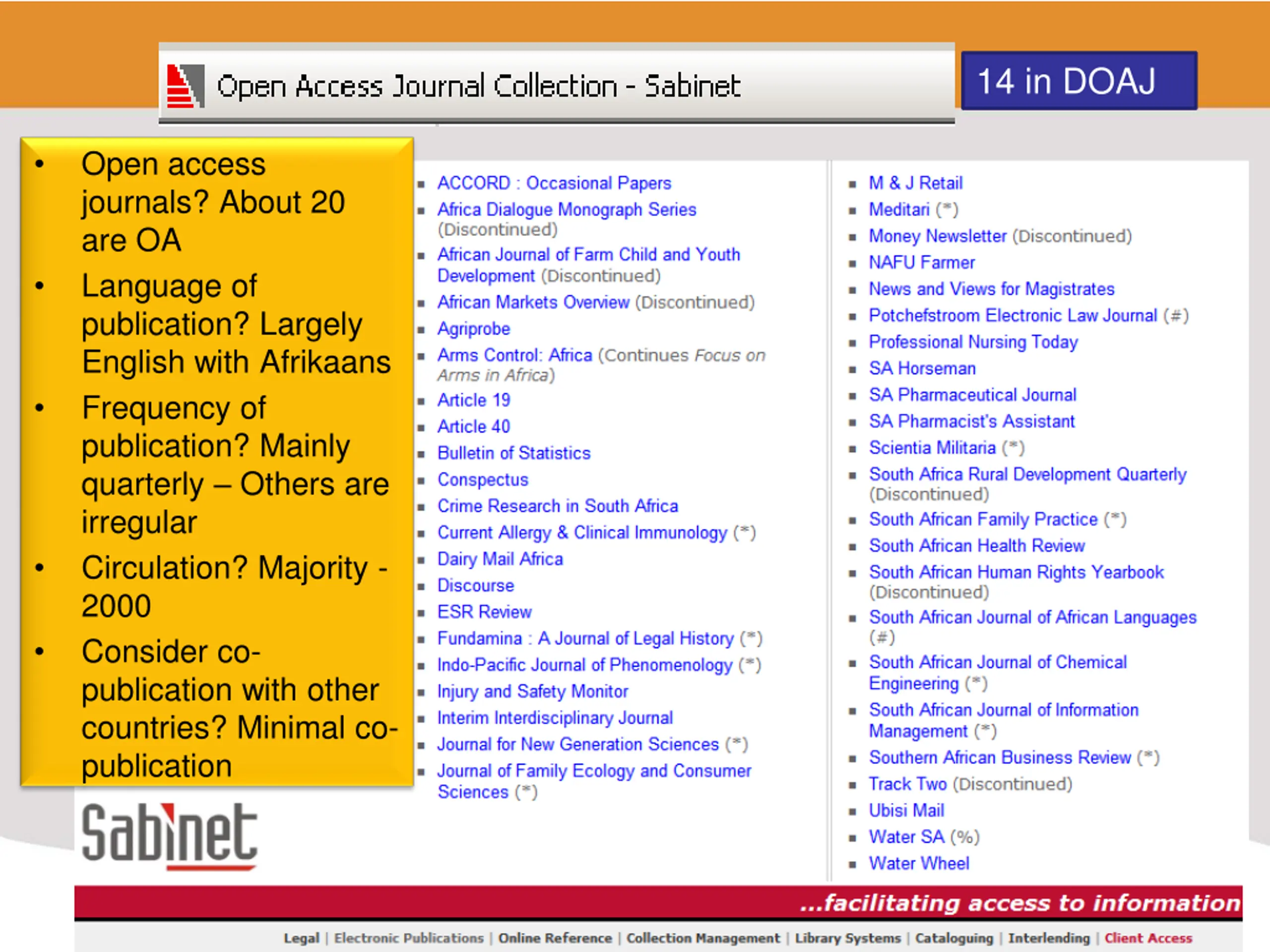Open the Client Access footer link
The width and height of the screenshot is (1270, 952).
1148,938
